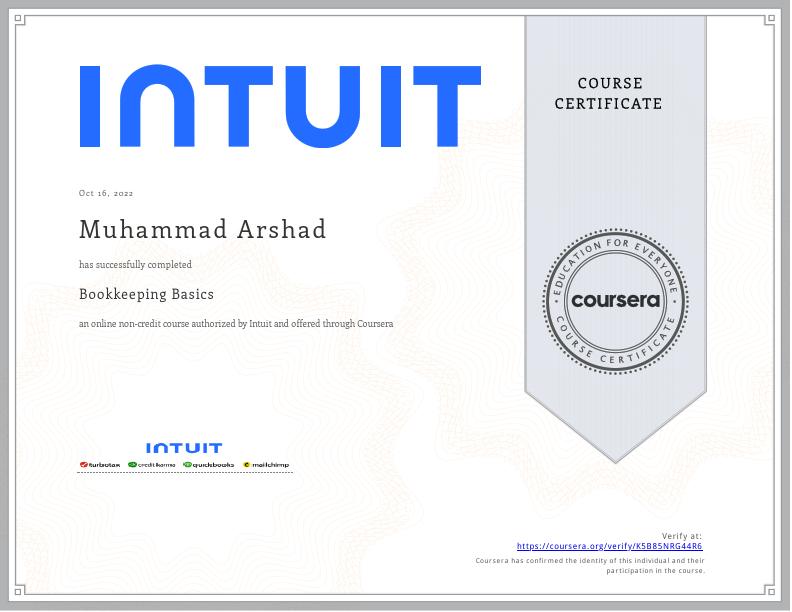The image size is (792, 612).
Task: Select the name Muhammad Arshad
Action: click(x=203, y=229)
